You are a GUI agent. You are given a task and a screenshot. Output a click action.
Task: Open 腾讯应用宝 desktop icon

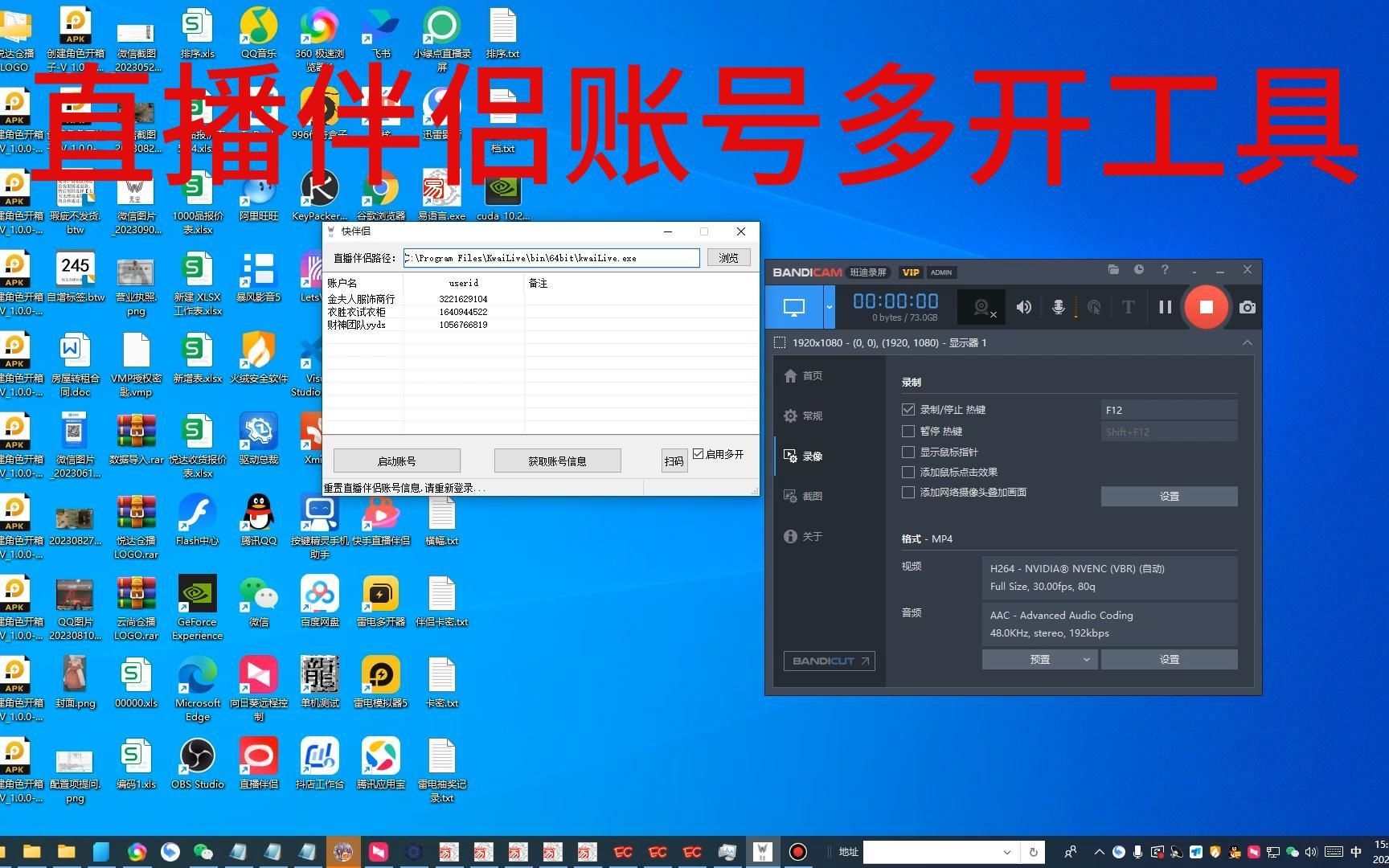(380, 764)
